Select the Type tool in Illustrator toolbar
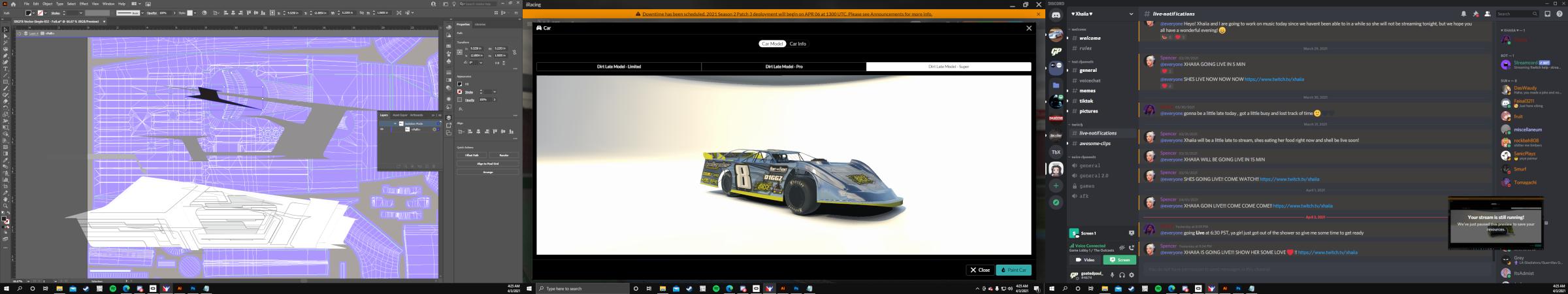Screen dimensions: 1568x294 [5, 69]
